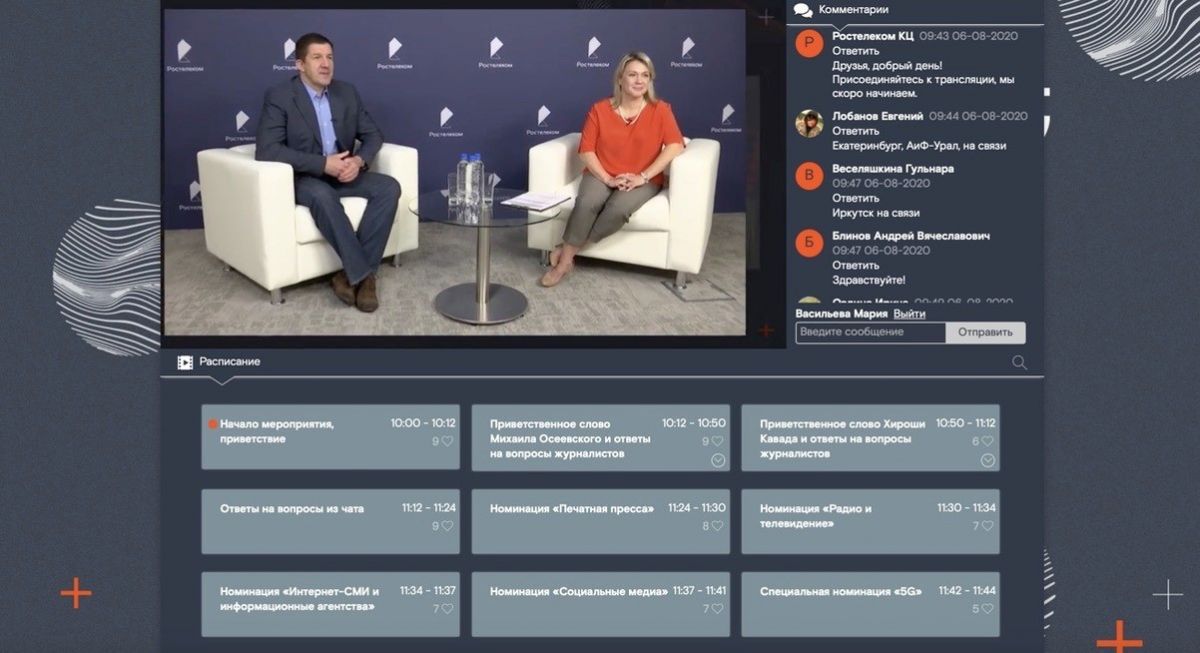This screenshot has height=653, width=1200.
Task: Click the speech bubbles icon beside Комментарии
Action: [802, 10]
